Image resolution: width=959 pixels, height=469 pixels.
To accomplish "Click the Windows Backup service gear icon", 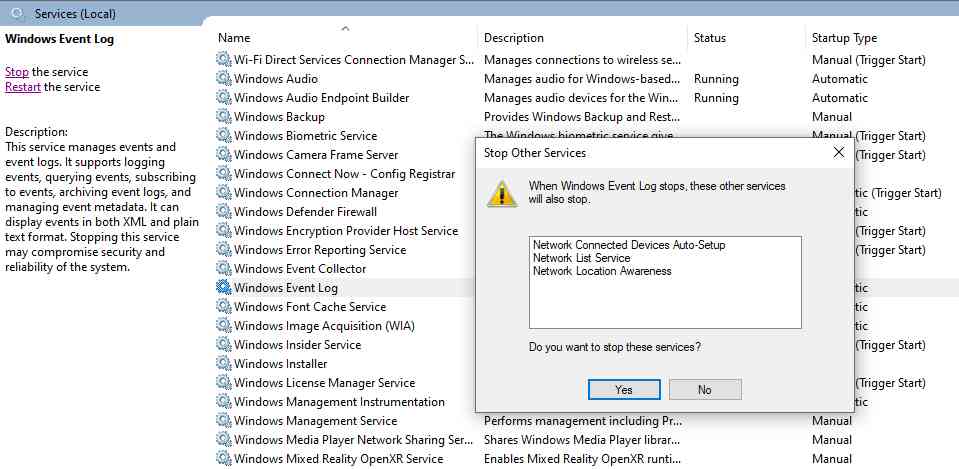I will pos(224,117).
